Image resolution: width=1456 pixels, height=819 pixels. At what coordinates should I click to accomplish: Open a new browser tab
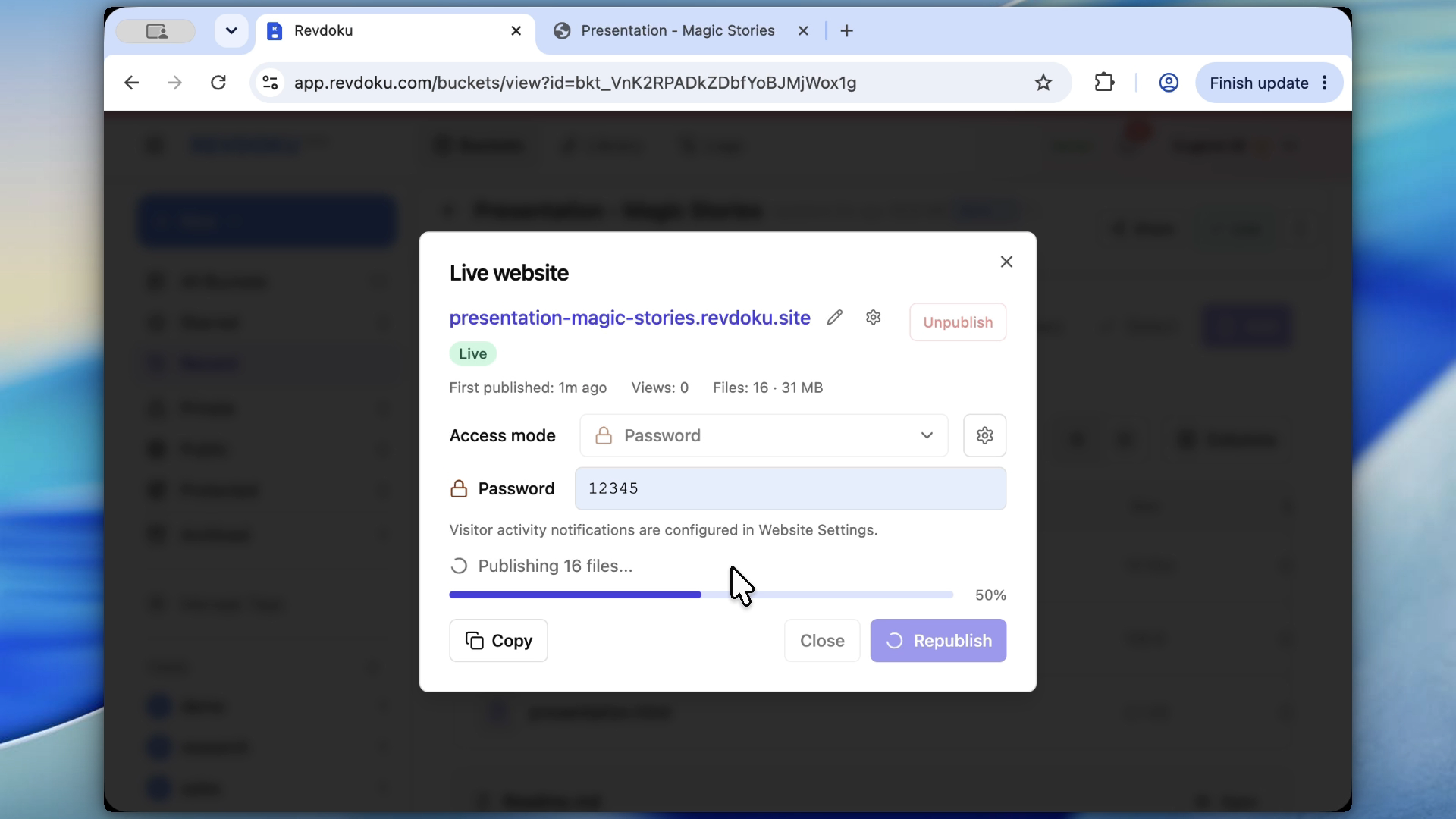pyautogui.click(x=847, y=31)
